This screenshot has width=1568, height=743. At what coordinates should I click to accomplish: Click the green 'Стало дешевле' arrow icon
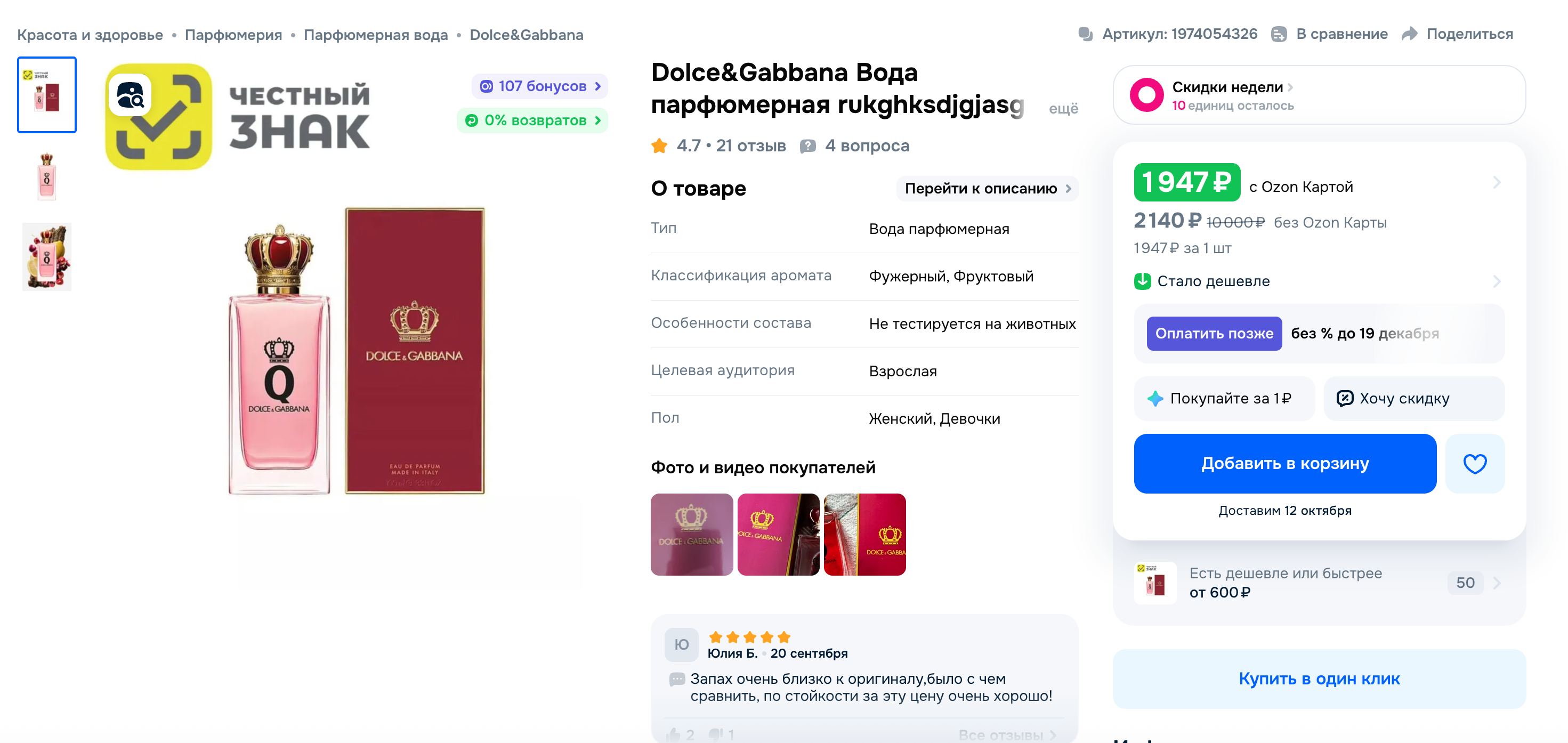(1143, 281)
